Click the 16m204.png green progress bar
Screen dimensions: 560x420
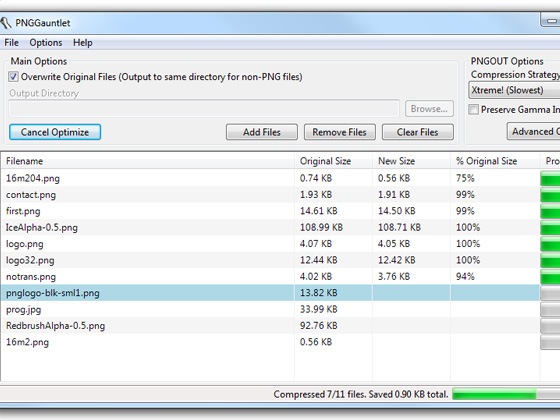pos(550,178)
